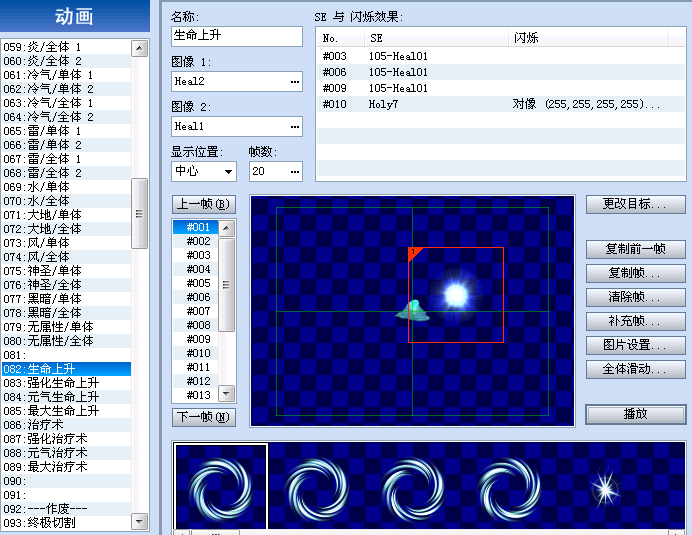692x535 pixels.
Task: Select SE row #003 105-Heal01
Action: click(x=500, y=57)
